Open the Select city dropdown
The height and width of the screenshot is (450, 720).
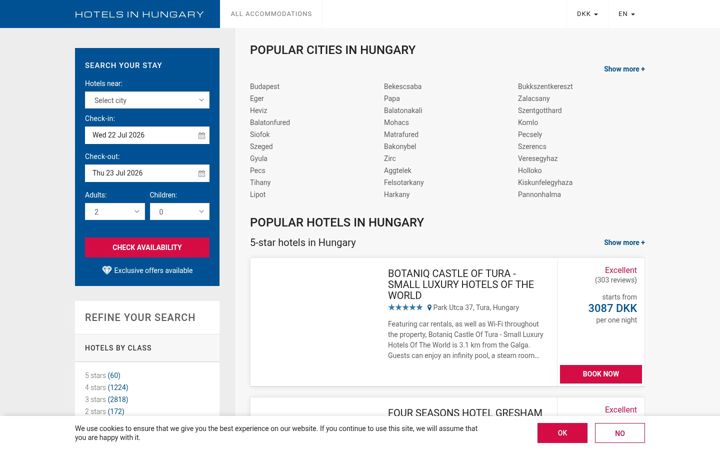[x=147, y=100]
